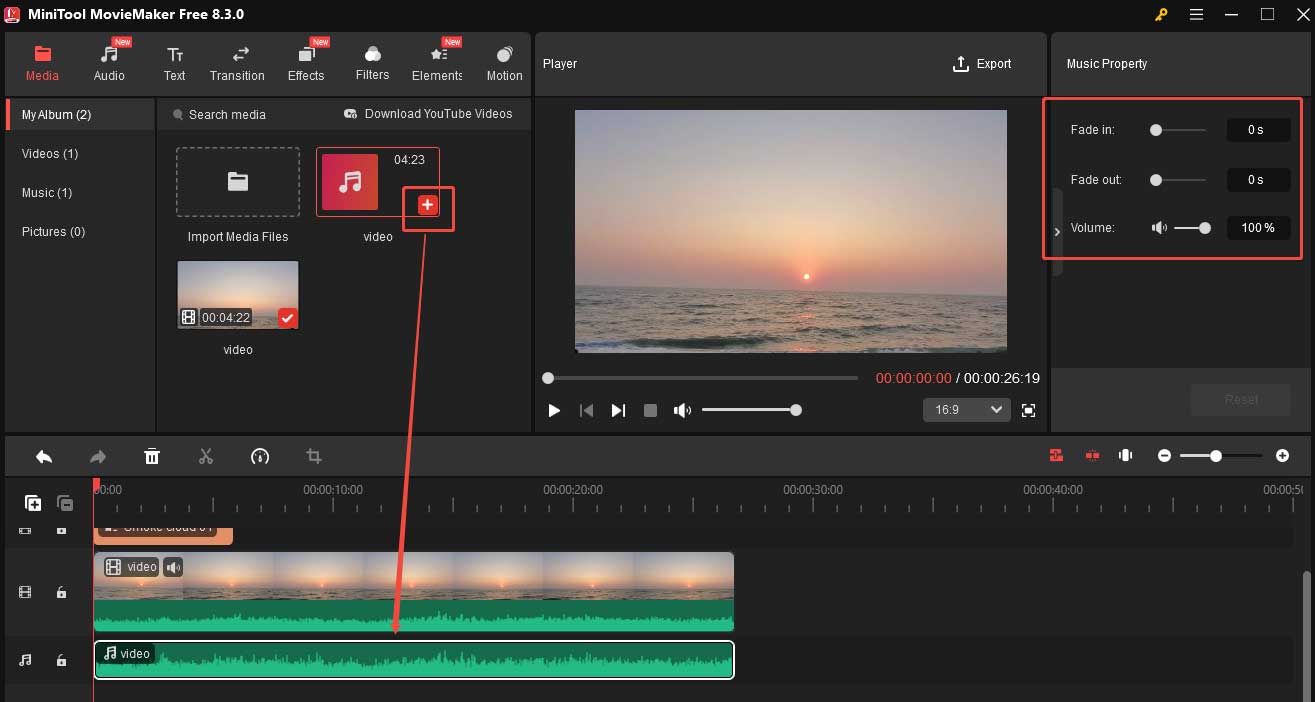Screen dimensions: 1315x702
Task: Open the Media tab
Action: [42, 63]
